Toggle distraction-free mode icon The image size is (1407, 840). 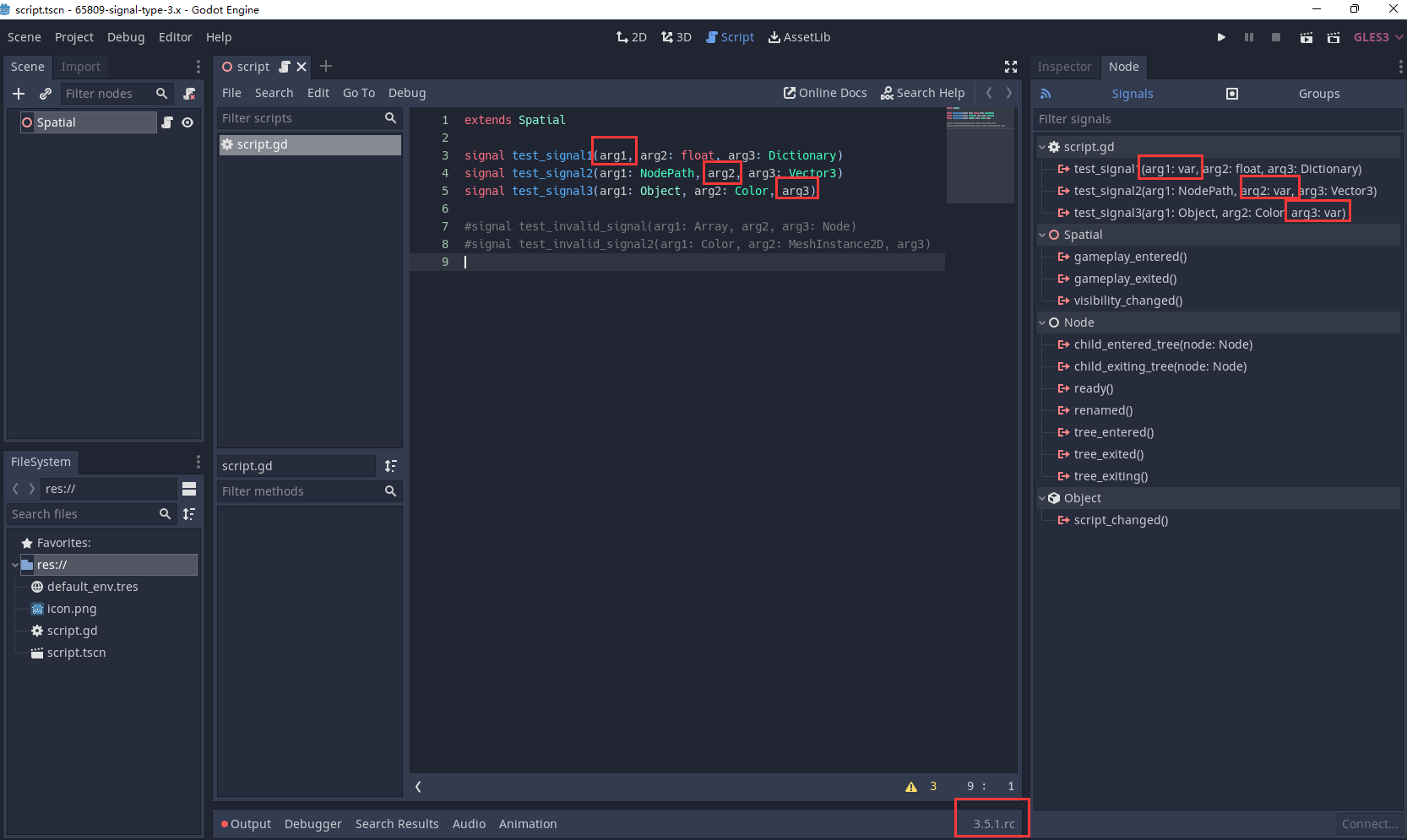tap(1011, 67)
